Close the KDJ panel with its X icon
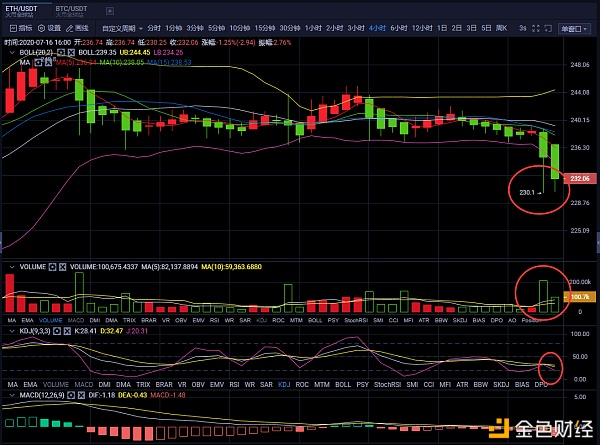 coord(67,331)
